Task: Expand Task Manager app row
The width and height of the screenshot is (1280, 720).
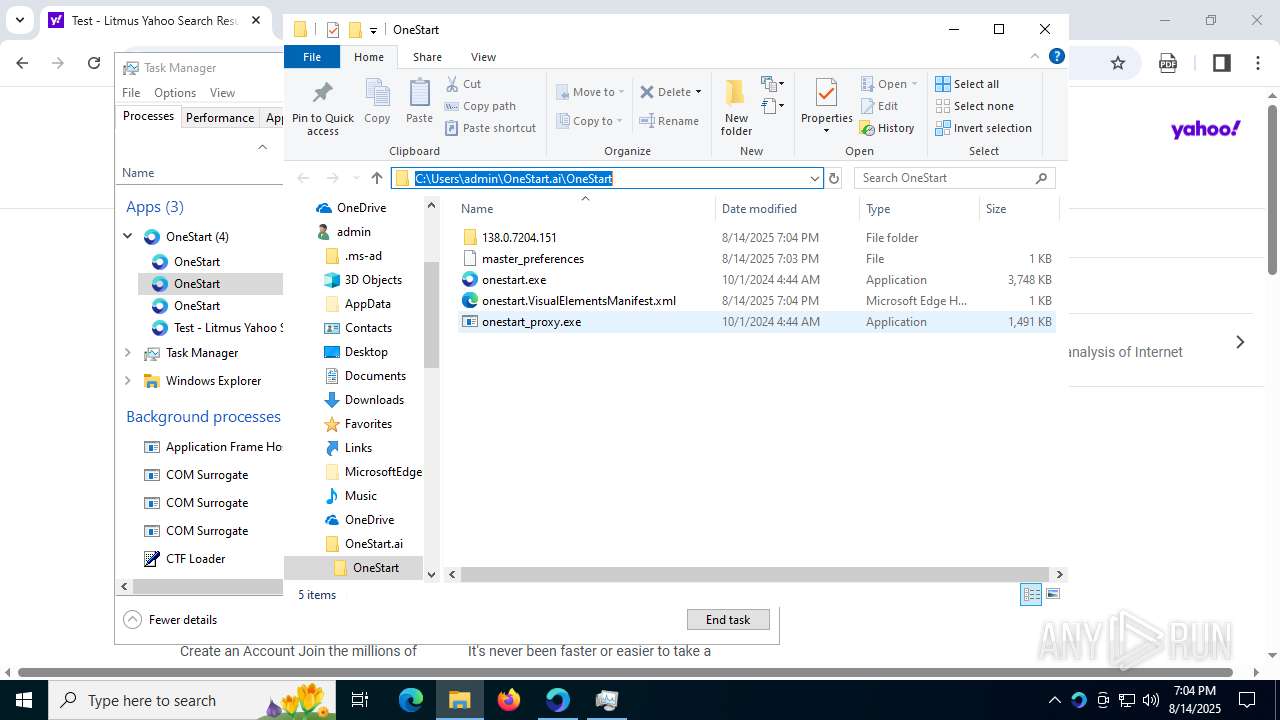Action: coord(128,353)
